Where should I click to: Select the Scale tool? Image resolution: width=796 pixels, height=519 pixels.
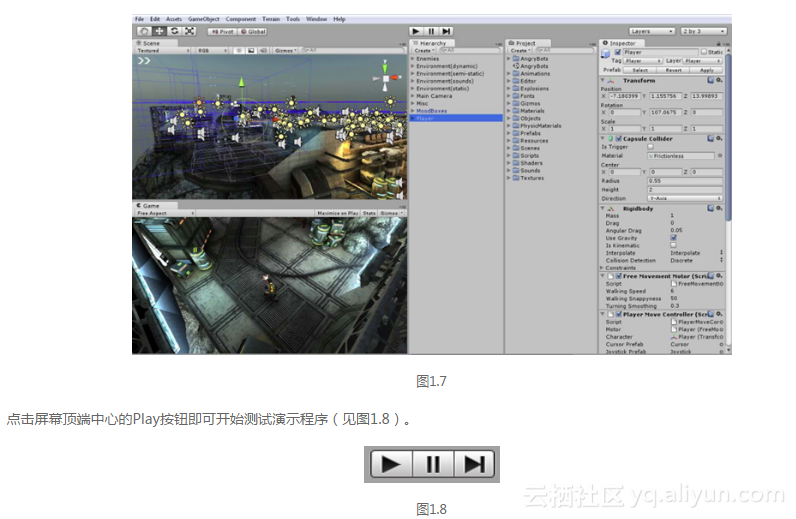pos(189,31)
